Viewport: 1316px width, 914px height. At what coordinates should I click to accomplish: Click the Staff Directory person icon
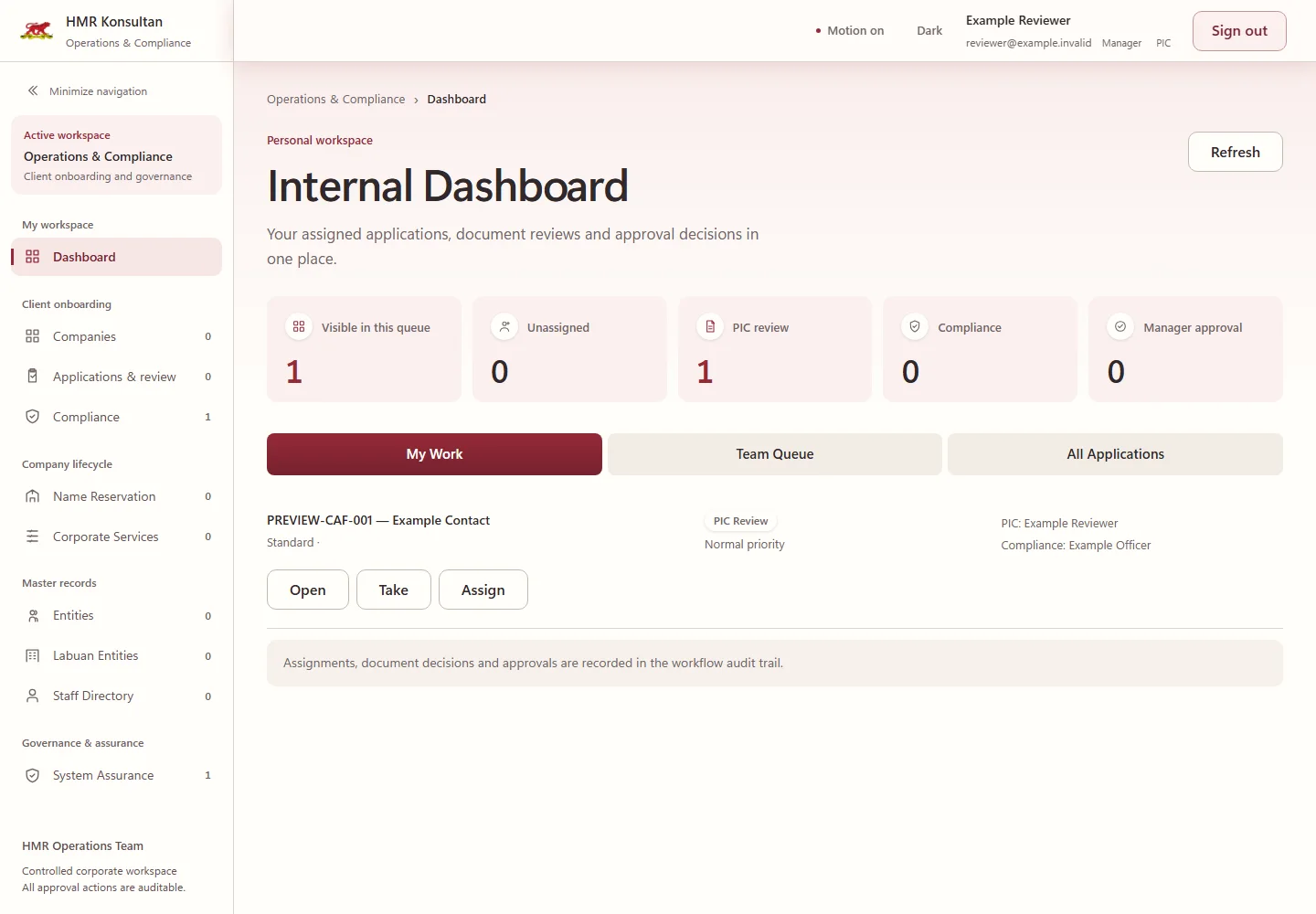tap(33, 696)
